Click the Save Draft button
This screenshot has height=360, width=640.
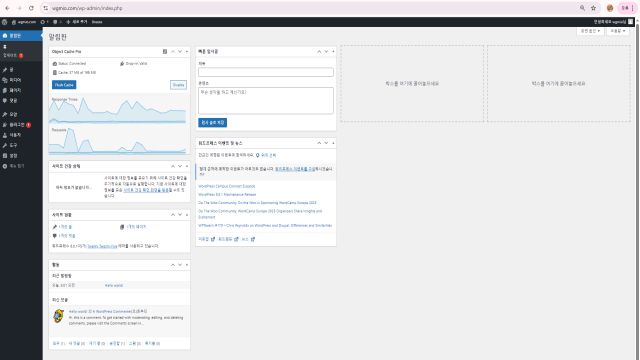(213, 123)
